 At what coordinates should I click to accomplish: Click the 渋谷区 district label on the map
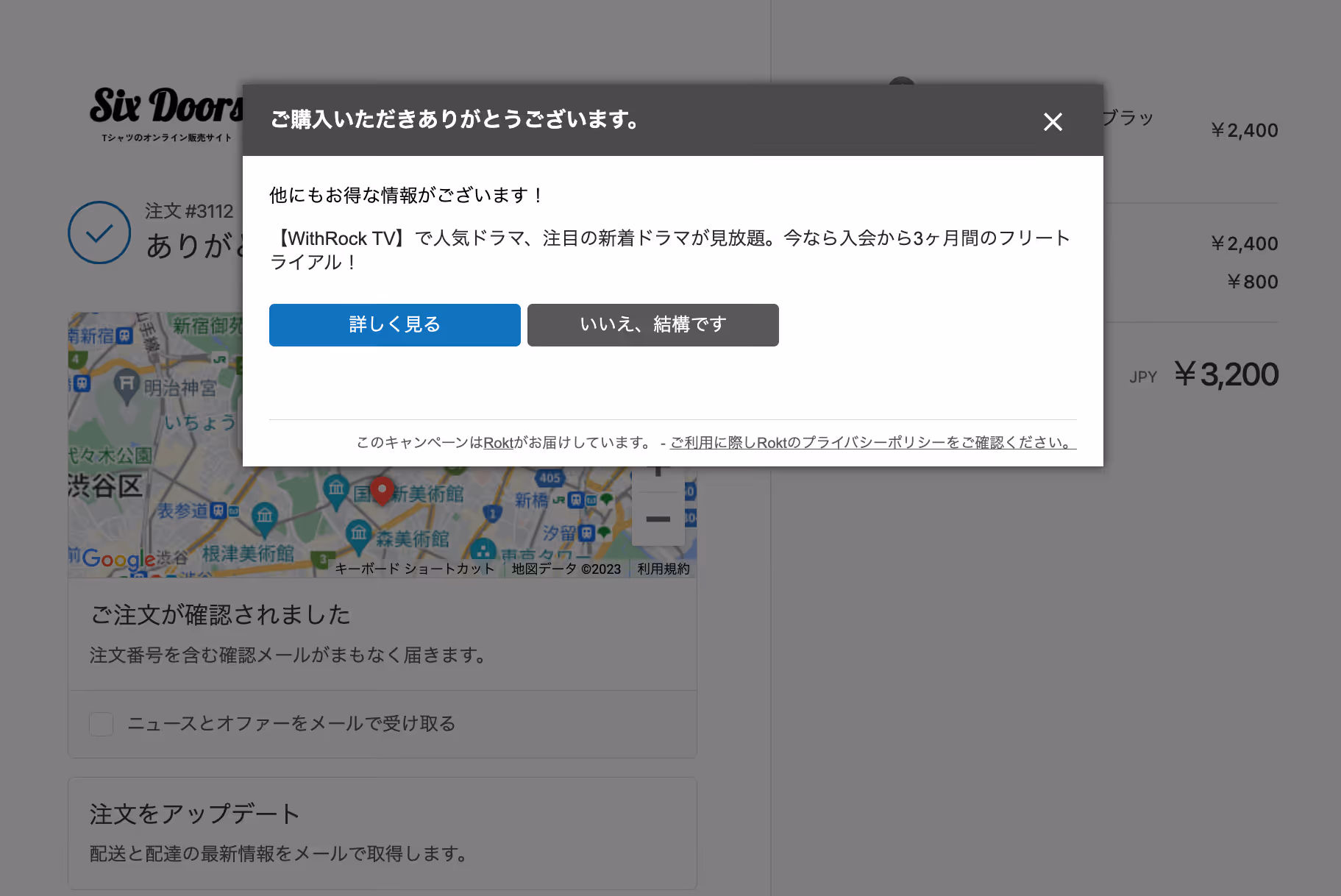[x=105, y=486]
